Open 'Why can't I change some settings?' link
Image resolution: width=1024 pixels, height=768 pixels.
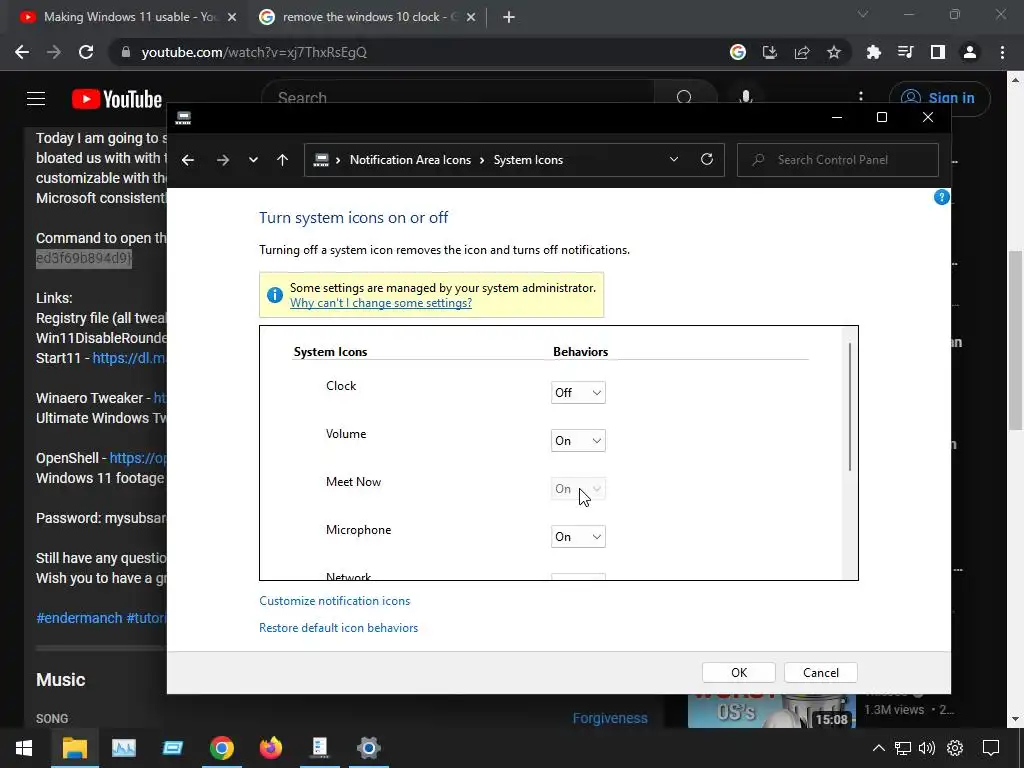point(381,303)
